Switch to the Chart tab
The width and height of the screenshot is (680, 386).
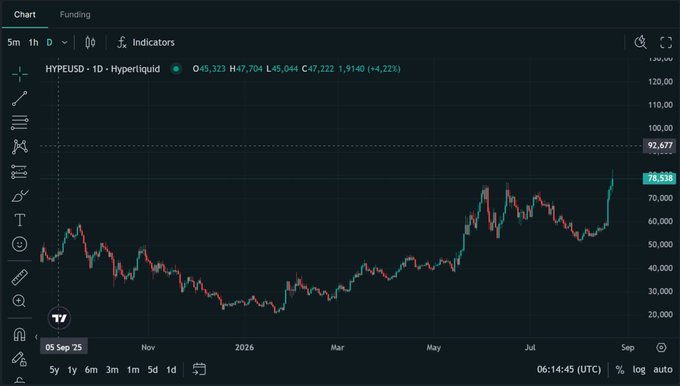pyautogui.click(x=25, y=14)
